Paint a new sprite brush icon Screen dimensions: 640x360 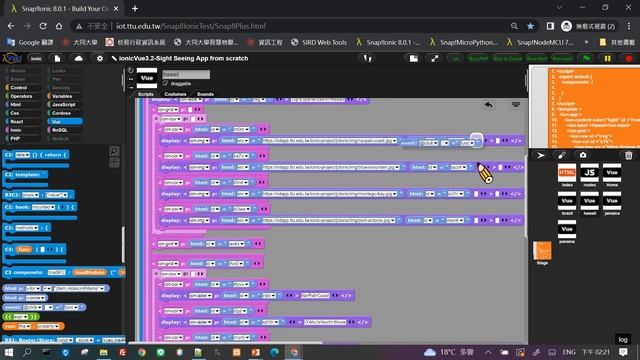(x=562, y=155)
